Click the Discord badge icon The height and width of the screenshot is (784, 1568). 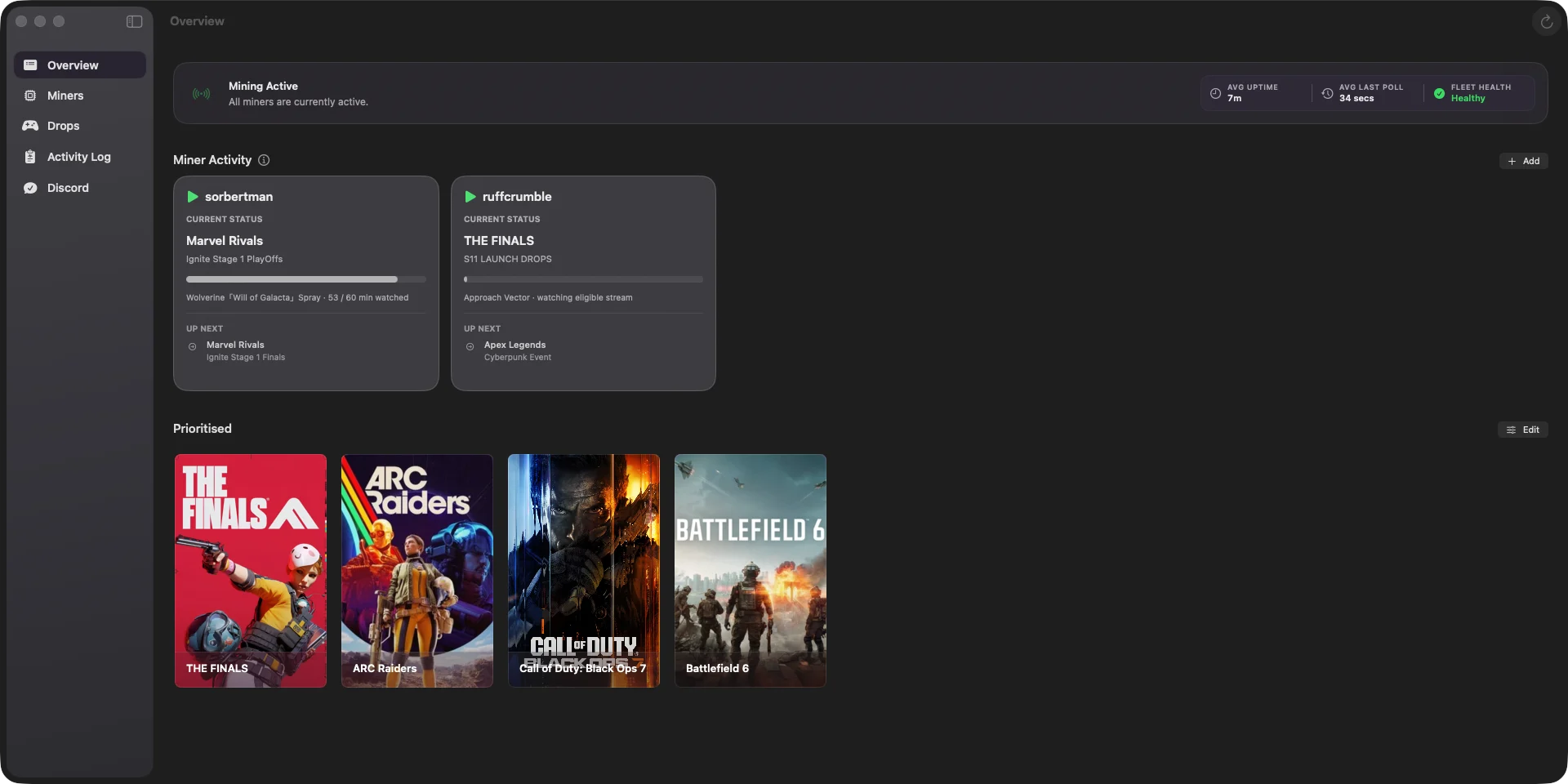point(30,188)
